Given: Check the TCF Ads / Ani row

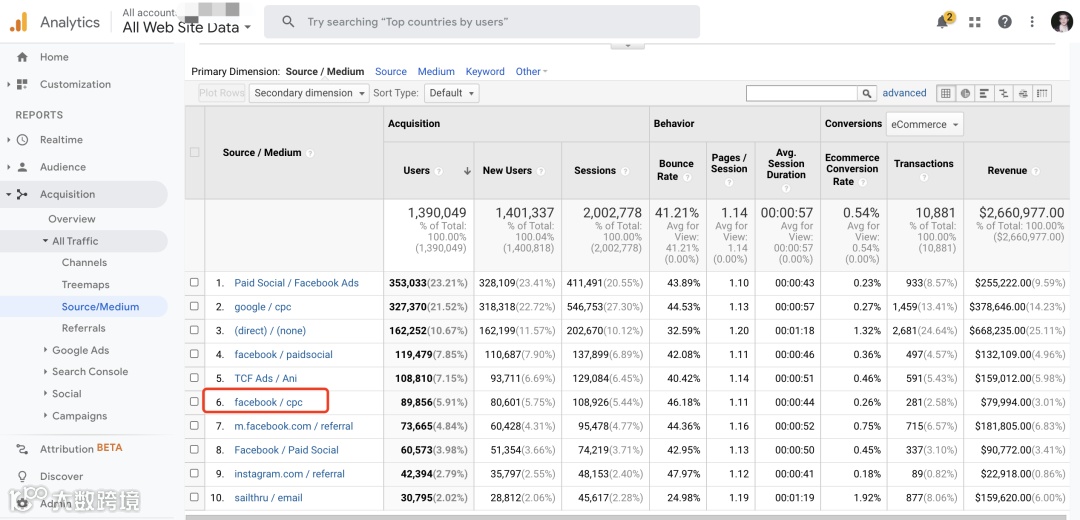Looking at the screenshot, I should point(194,378).
